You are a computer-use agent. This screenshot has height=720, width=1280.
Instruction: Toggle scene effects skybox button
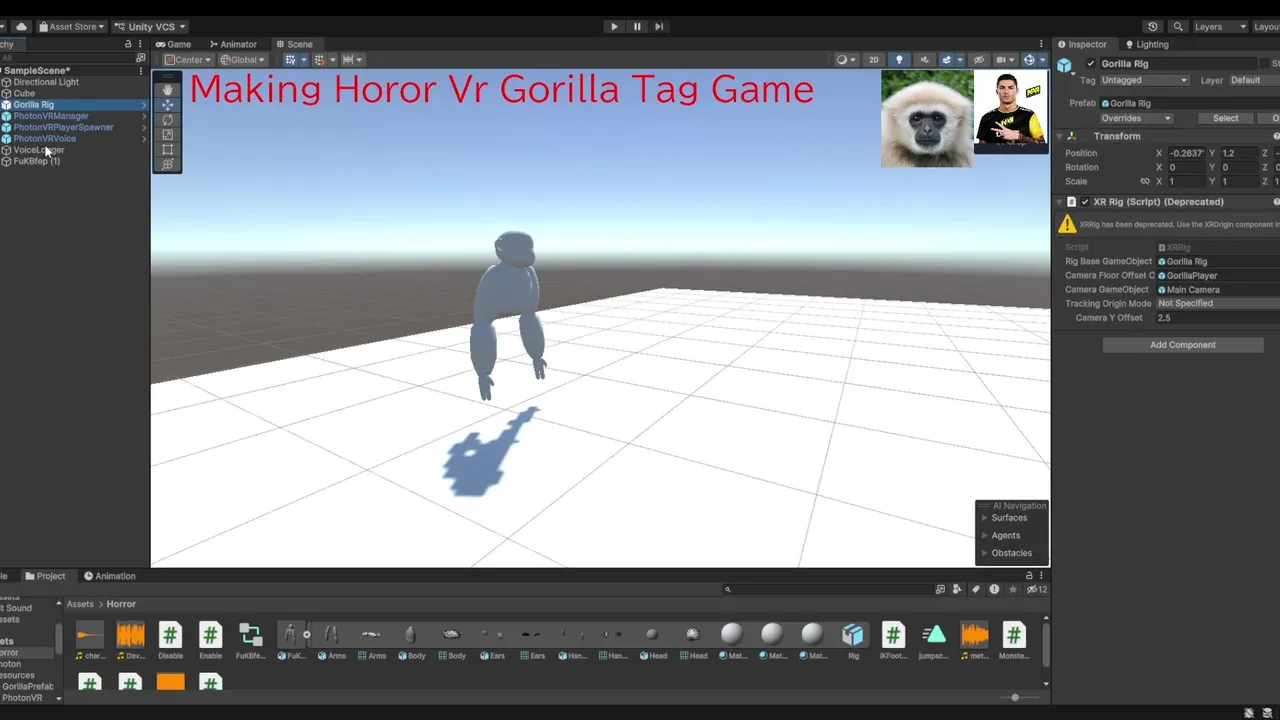(x=949, y=60)
